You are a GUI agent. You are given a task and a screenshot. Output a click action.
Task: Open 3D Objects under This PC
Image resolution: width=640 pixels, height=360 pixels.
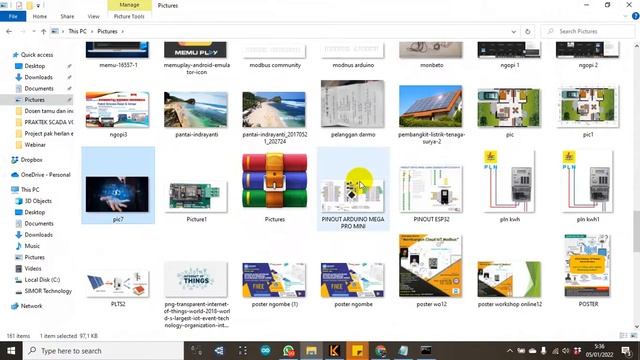[x=38, y=201]
